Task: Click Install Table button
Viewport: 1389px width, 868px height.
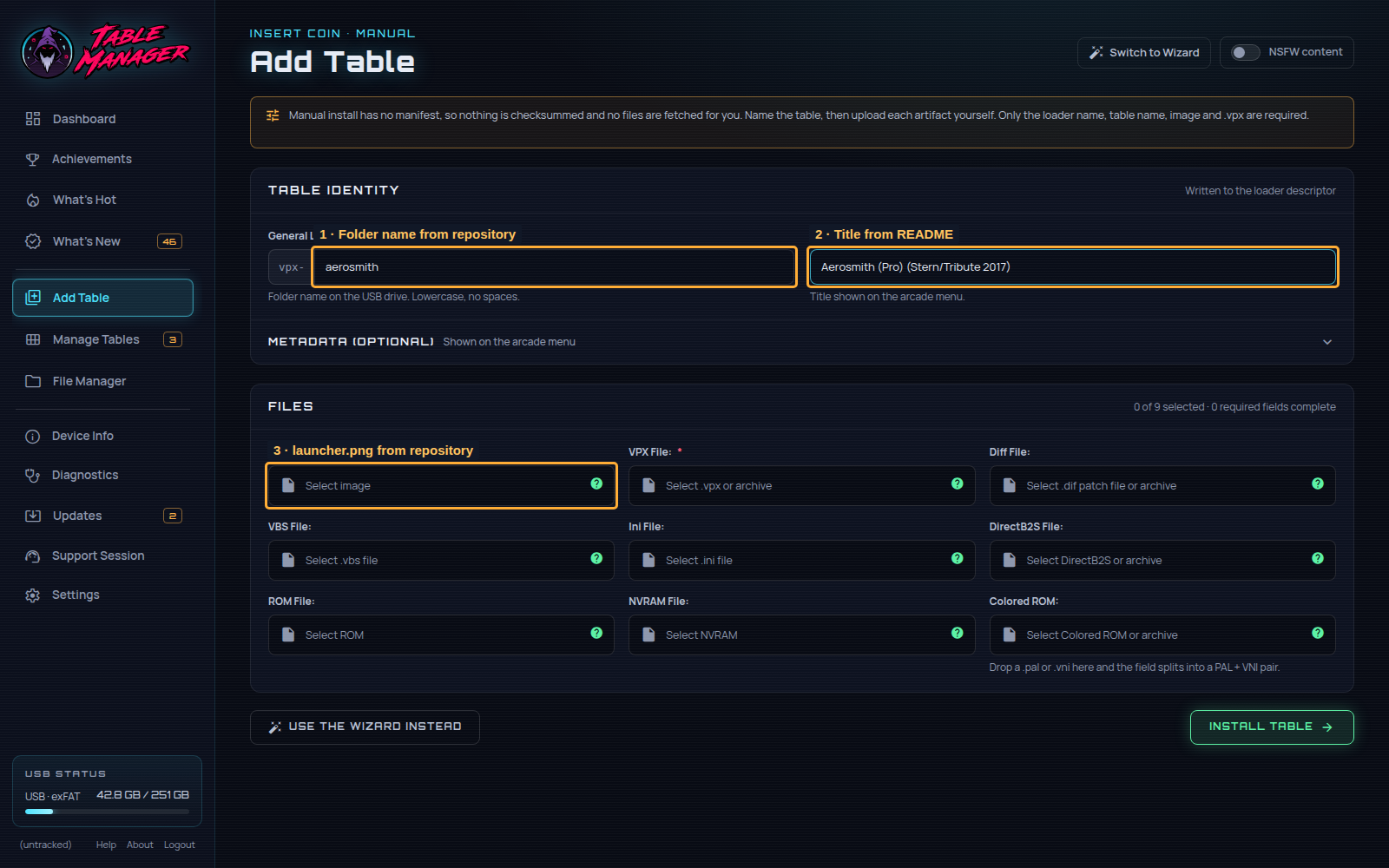Action: pyautogui.click(x=1272, y=727)
